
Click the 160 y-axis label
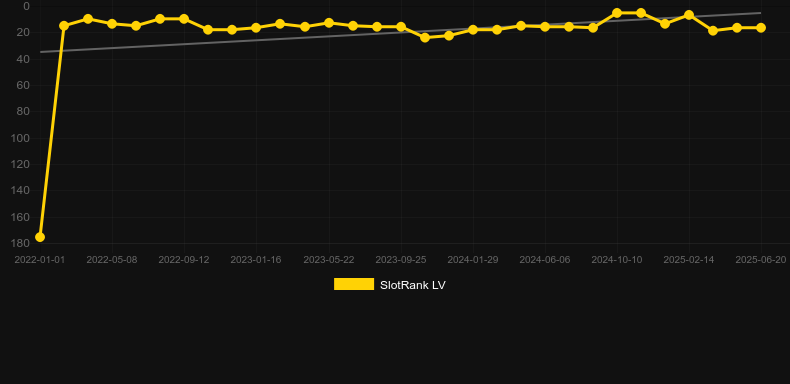coord(21,217)
